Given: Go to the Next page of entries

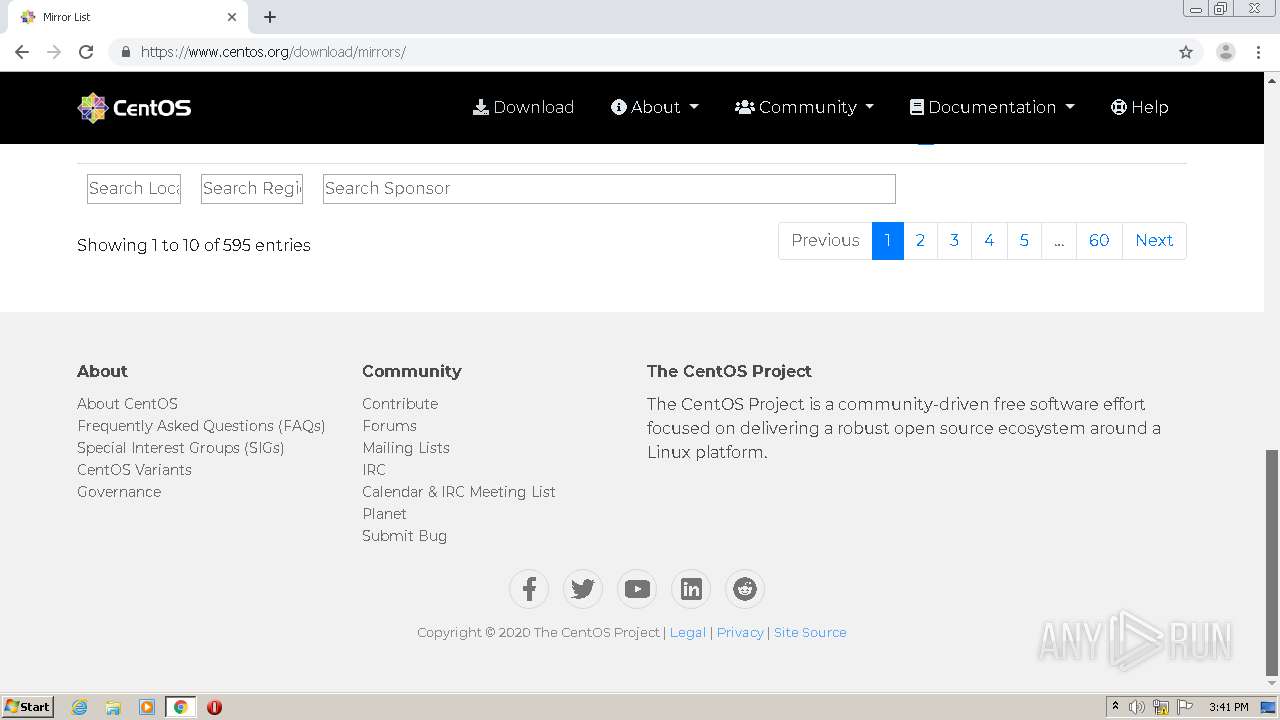Looking at the screenshot, I should 1154,240.
